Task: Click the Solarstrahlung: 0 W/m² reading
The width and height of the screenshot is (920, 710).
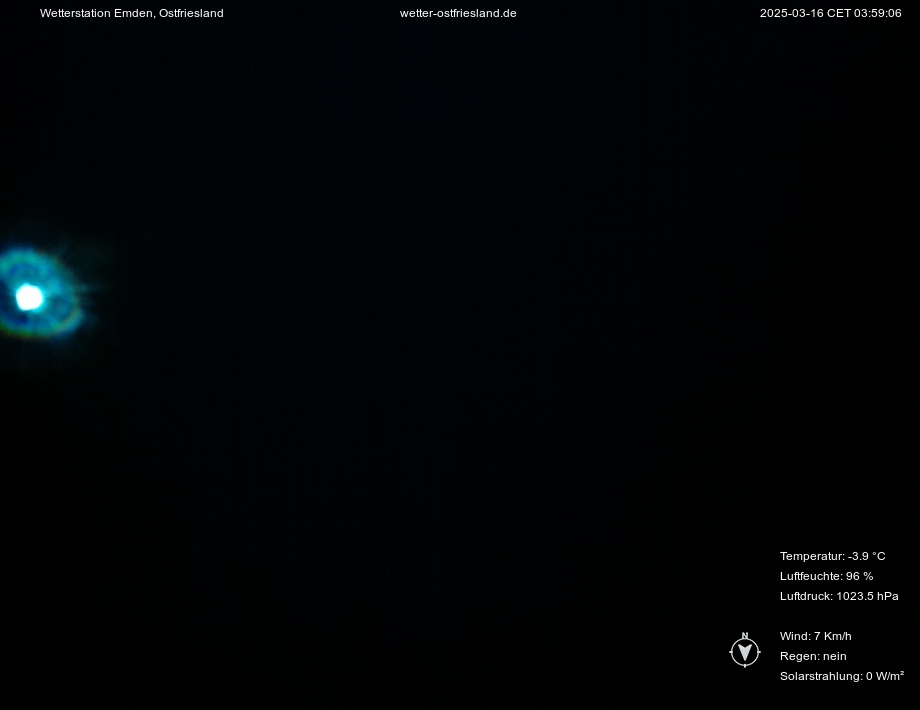Action: 841,676
